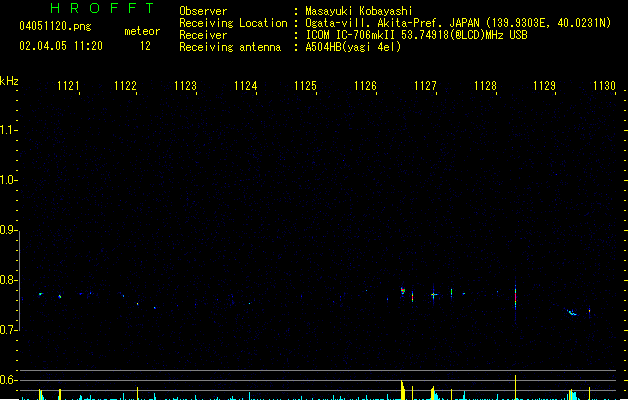
Task: Click the 'Receiving antenna' field label
Action: (x=230, y=47)
